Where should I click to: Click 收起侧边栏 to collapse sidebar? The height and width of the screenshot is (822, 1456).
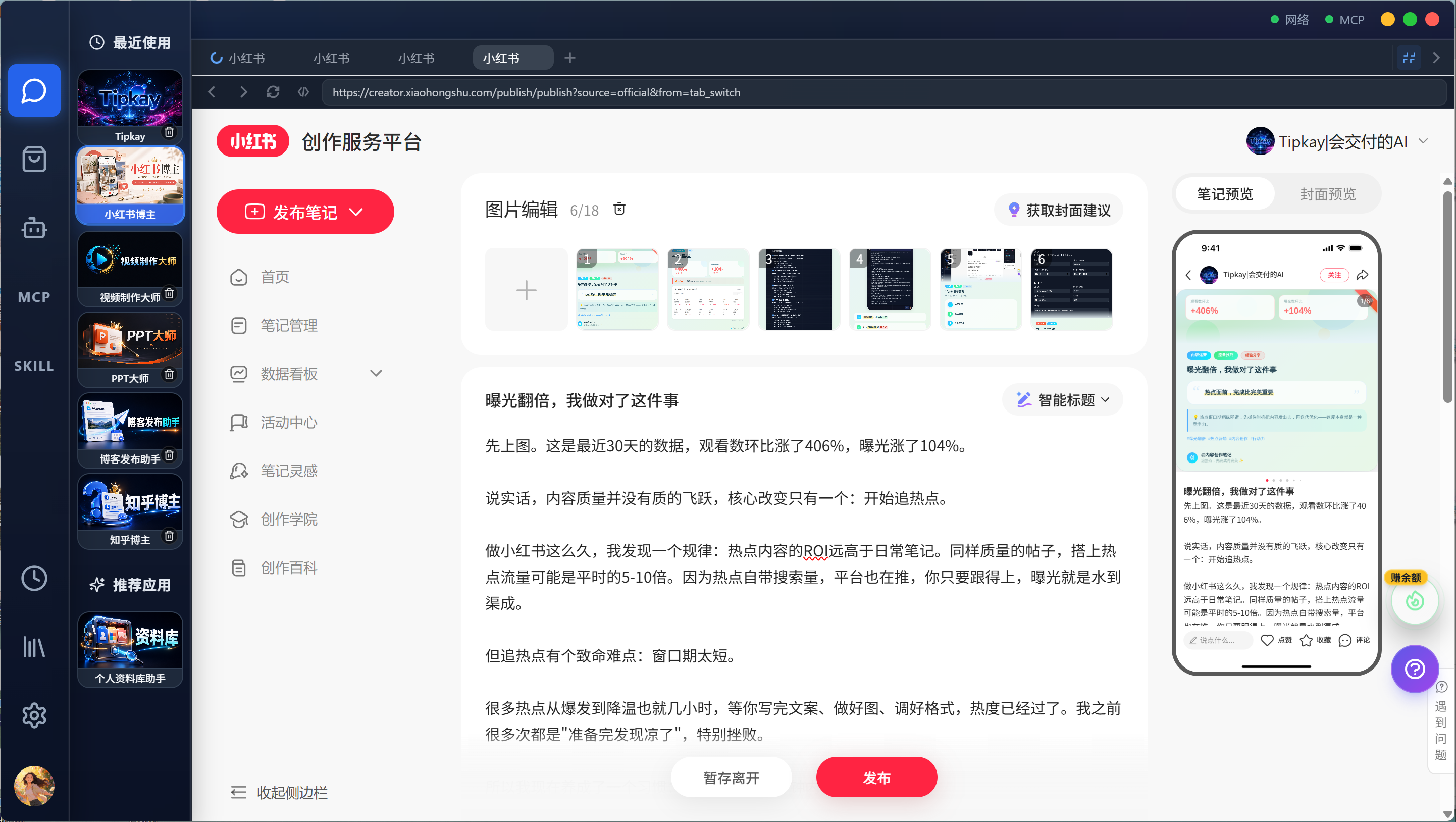coord(279,793)
